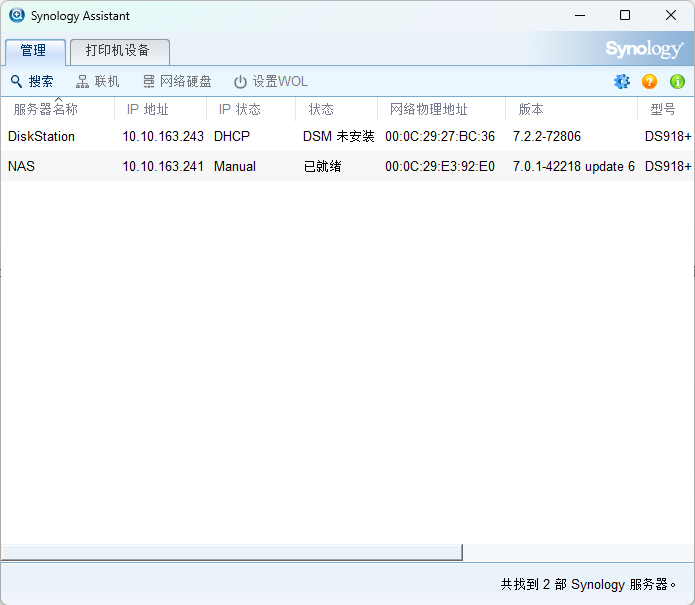Click the 已就绪 status cell
The width and height of the screenshot is (695, 605).
click(x=322, y=166)
